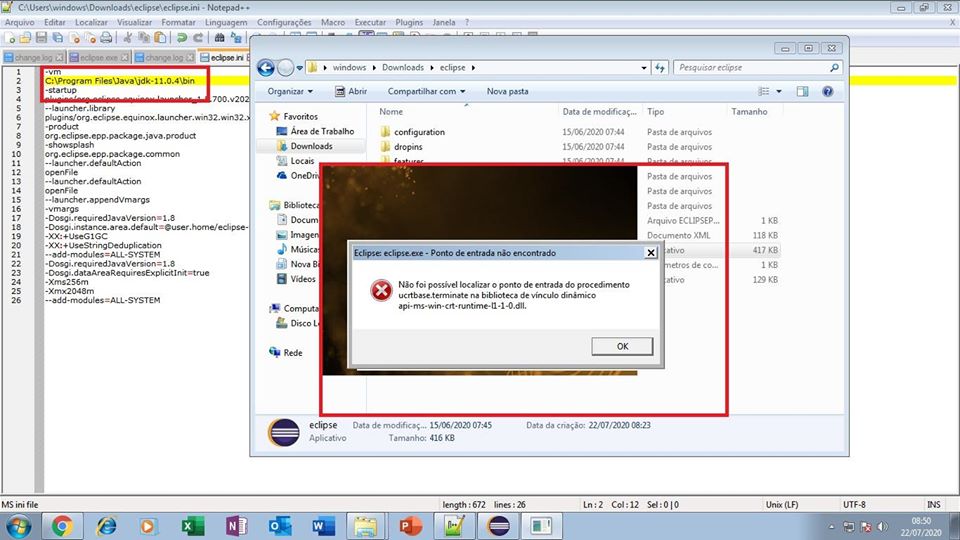This screenshot has width=960, height=540.
Task: Click OK in the error dialog
Action: pos(622,346)
